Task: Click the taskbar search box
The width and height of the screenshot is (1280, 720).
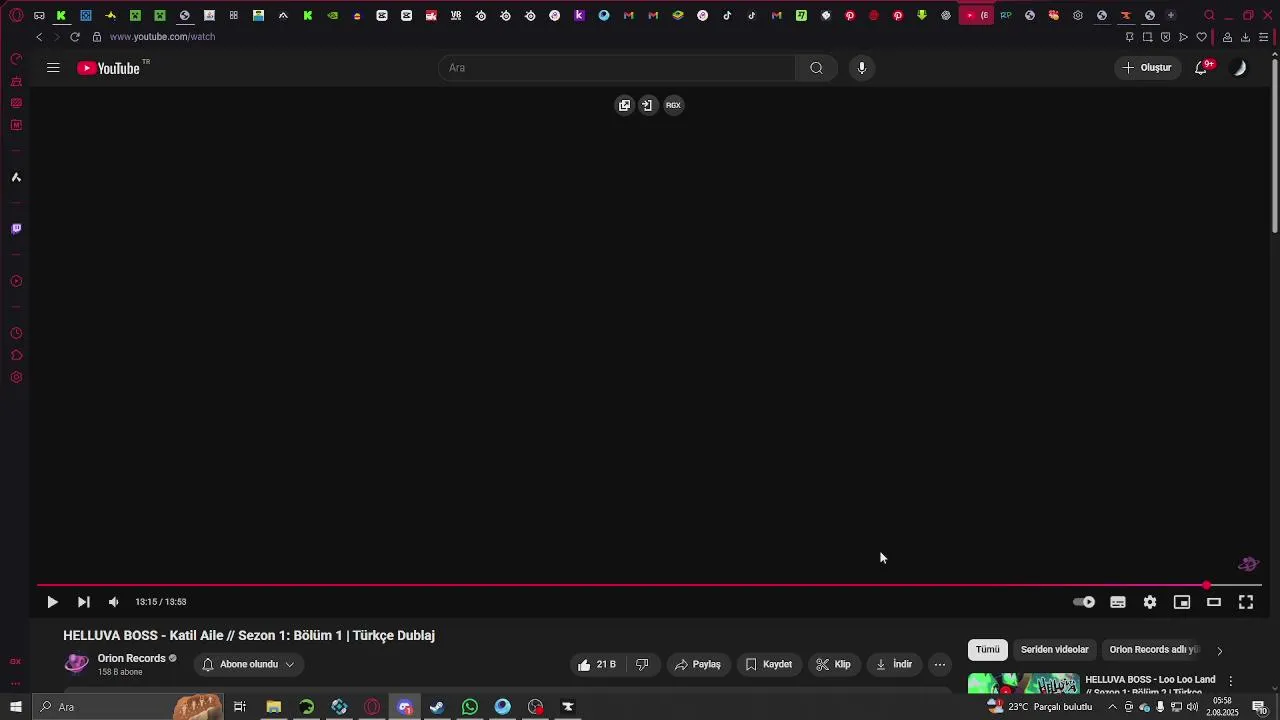Action: pos(130,707)
